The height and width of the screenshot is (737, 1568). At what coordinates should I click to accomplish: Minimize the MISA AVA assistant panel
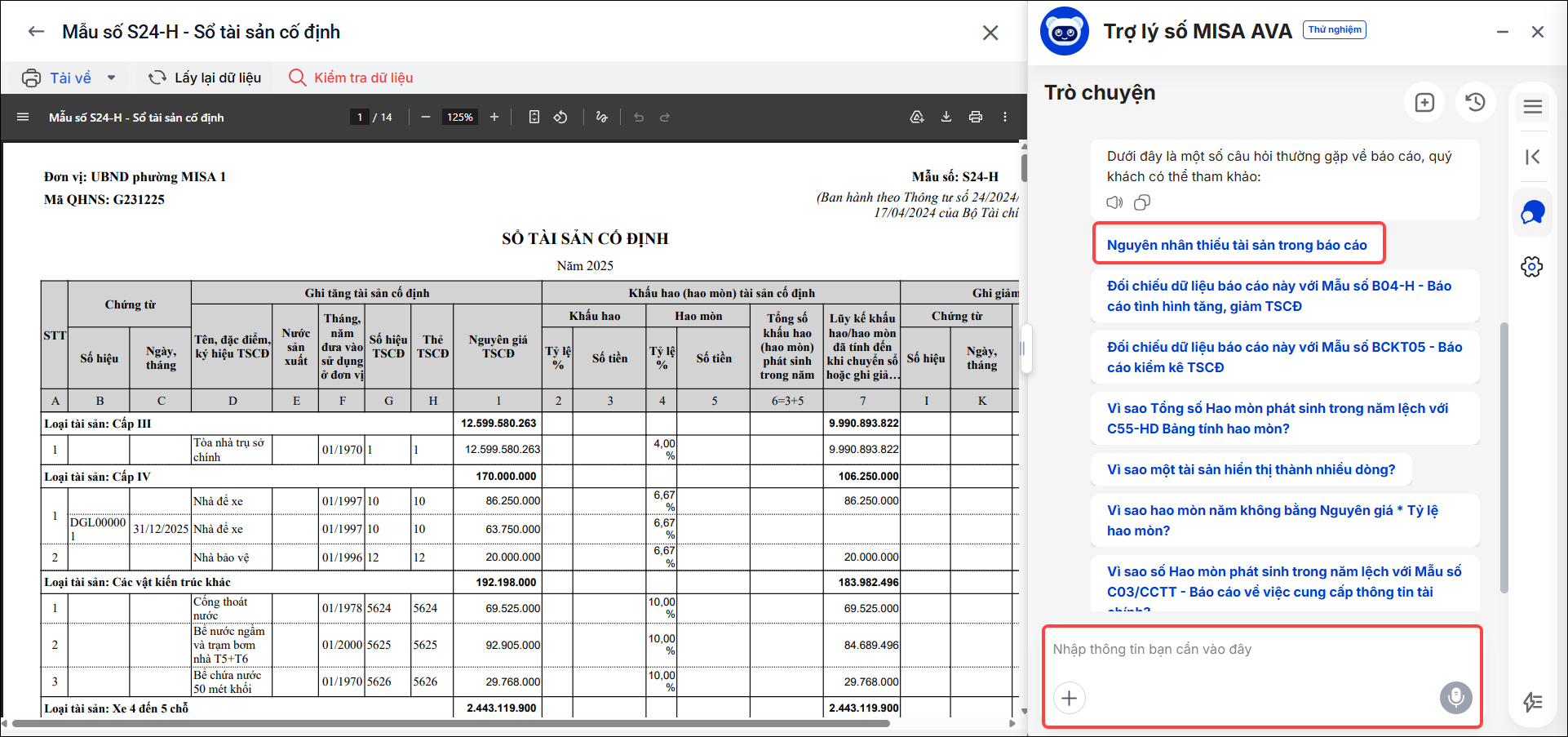click(1503, 32)
